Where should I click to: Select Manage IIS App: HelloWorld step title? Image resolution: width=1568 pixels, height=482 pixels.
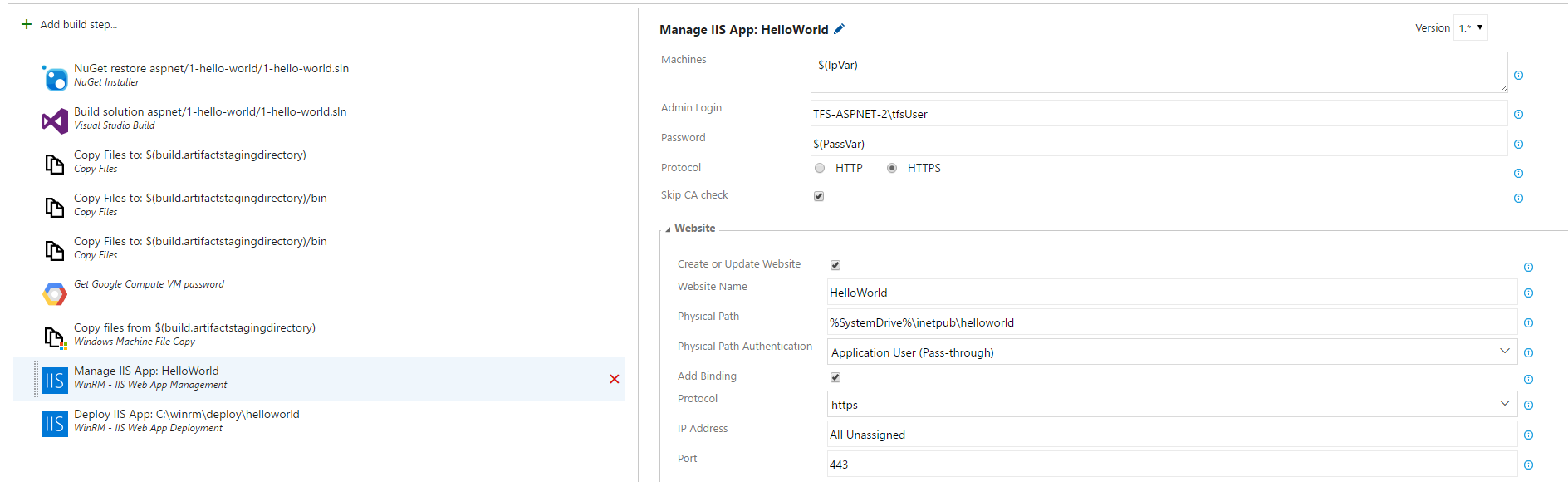(x=146, y=371)
